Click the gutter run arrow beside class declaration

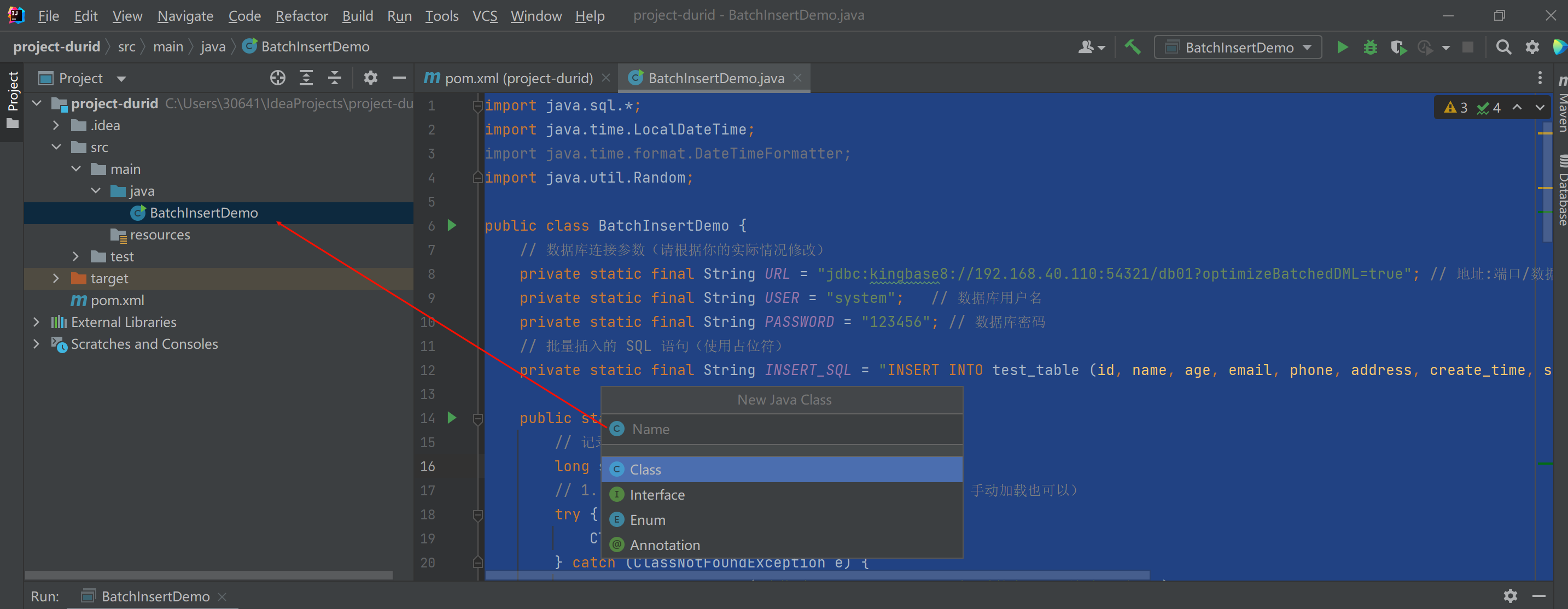click(x=452, y=226)
